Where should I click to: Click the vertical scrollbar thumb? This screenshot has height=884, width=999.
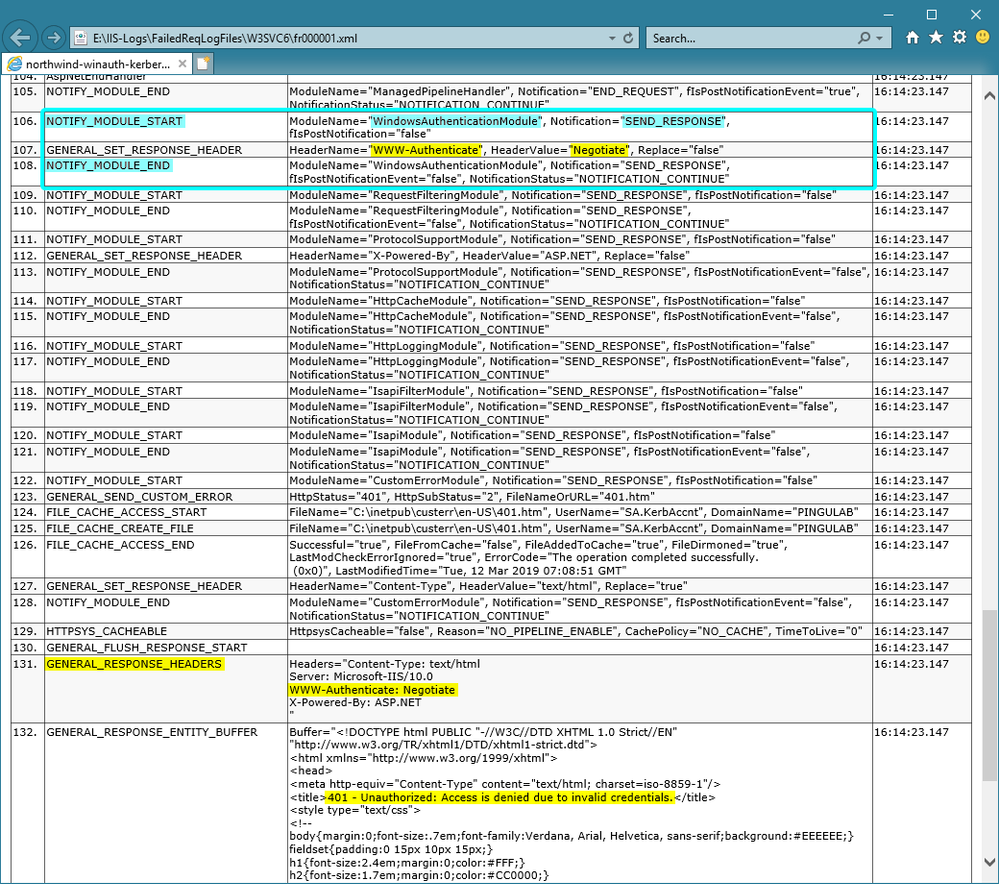coord(989,695)
